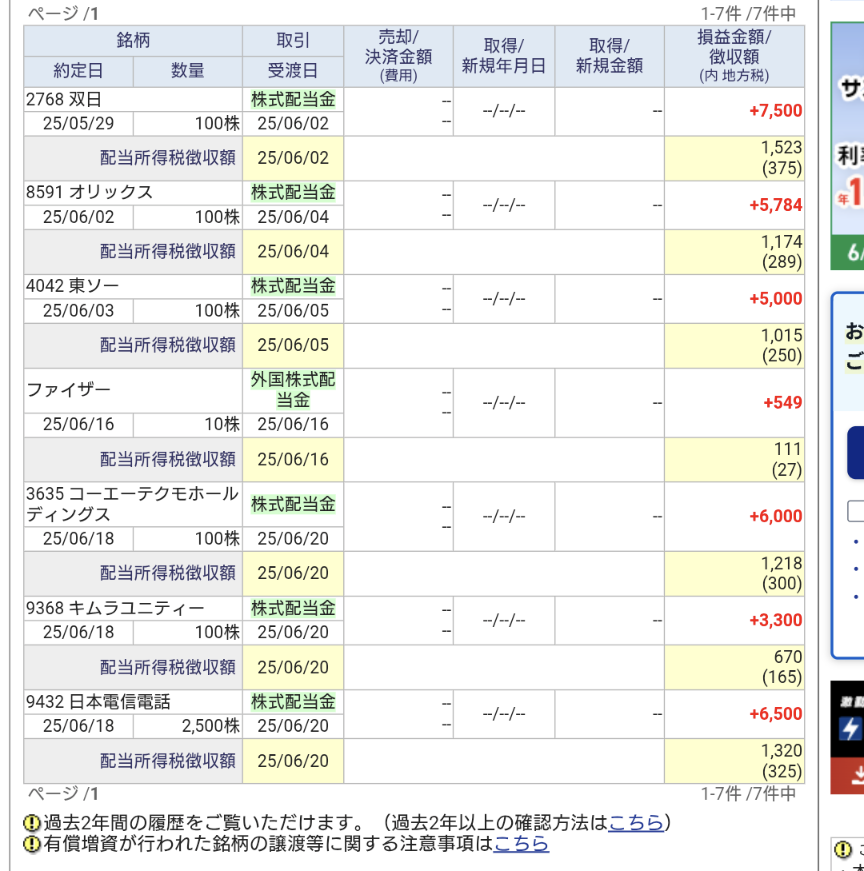Select 3635 コーエーテクモホールディングス stock name
The image size is (864, 871).
pyautogui.click(x=132, y=504)
